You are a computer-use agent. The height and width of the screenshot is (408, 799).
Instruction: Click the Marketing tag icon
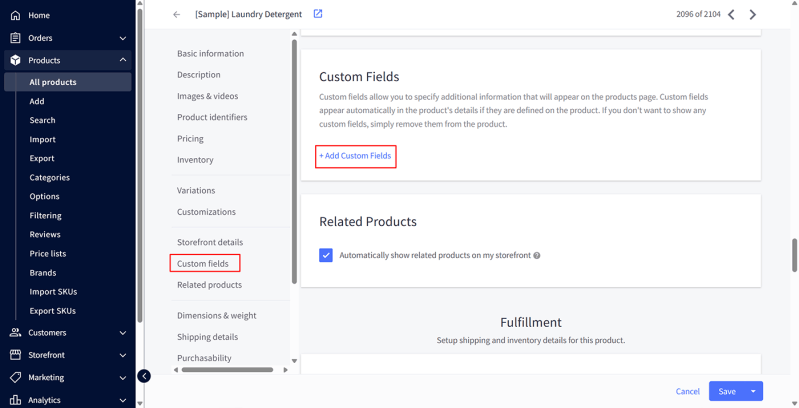pyautogui.click(x=15, y=377)
